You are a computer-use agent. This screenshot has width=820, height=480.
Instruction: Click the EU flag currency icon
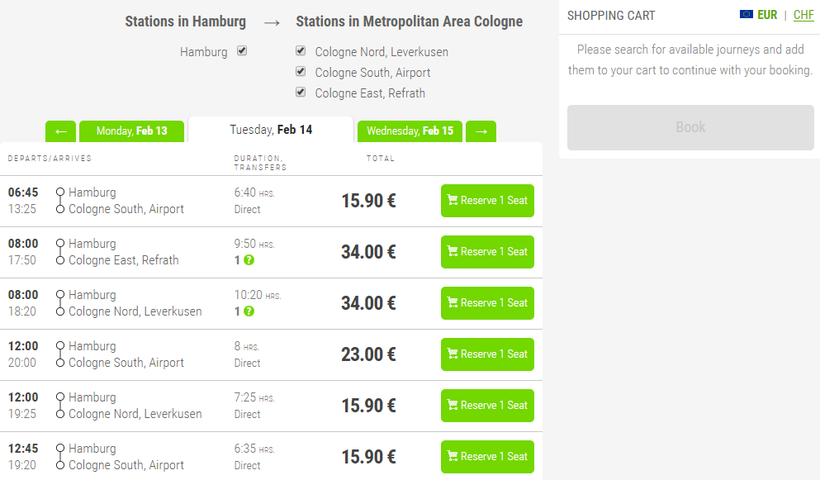746,15
